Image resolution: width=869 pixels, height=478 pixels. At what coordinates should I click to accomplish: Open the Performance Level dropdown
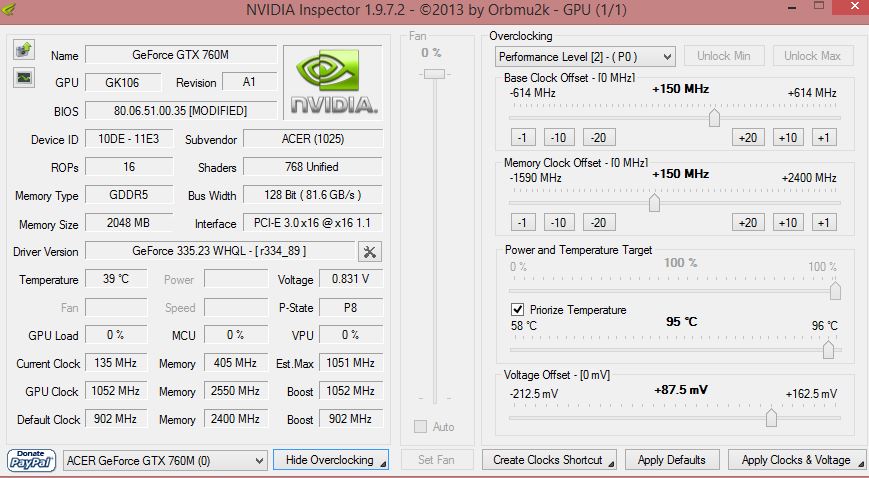coord(585,57)
